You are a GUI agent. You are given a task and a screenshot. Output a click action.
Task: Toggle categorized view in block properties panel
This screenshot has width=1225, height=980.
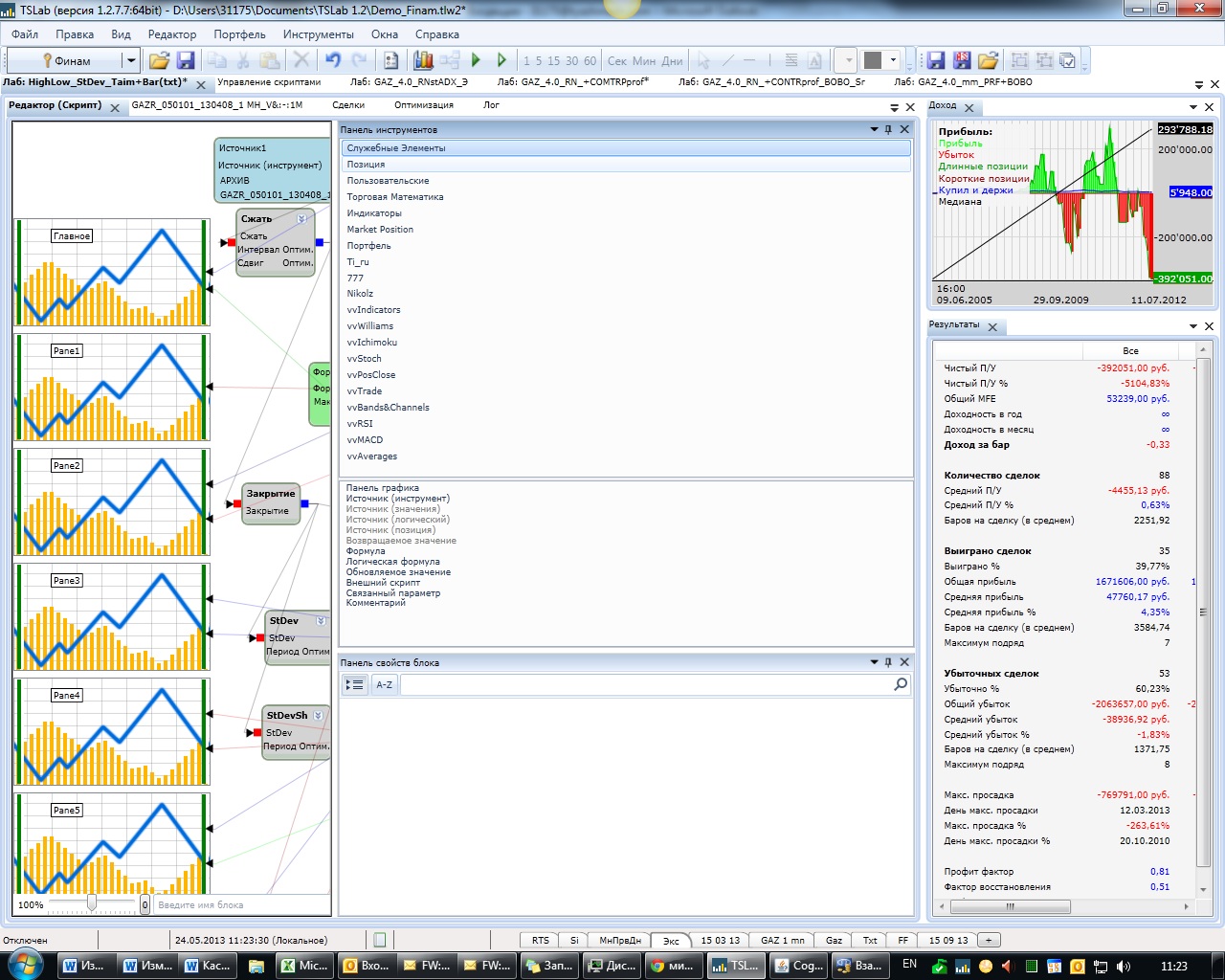click(355, 684)
